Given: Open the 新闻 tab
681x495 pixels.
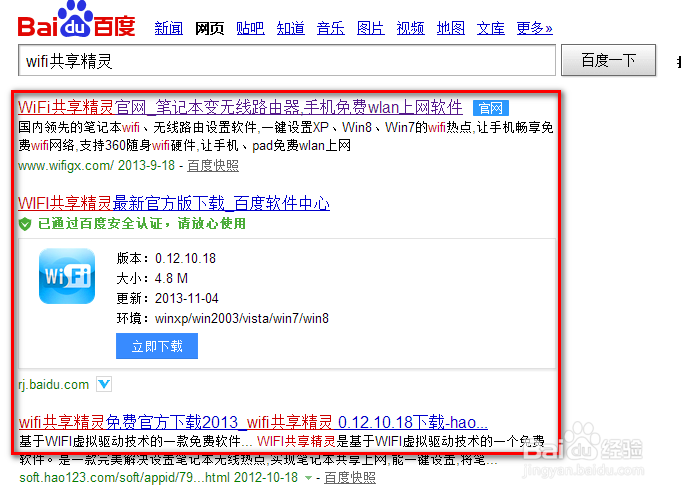Looking at the screenshot, I should (169, 28).
